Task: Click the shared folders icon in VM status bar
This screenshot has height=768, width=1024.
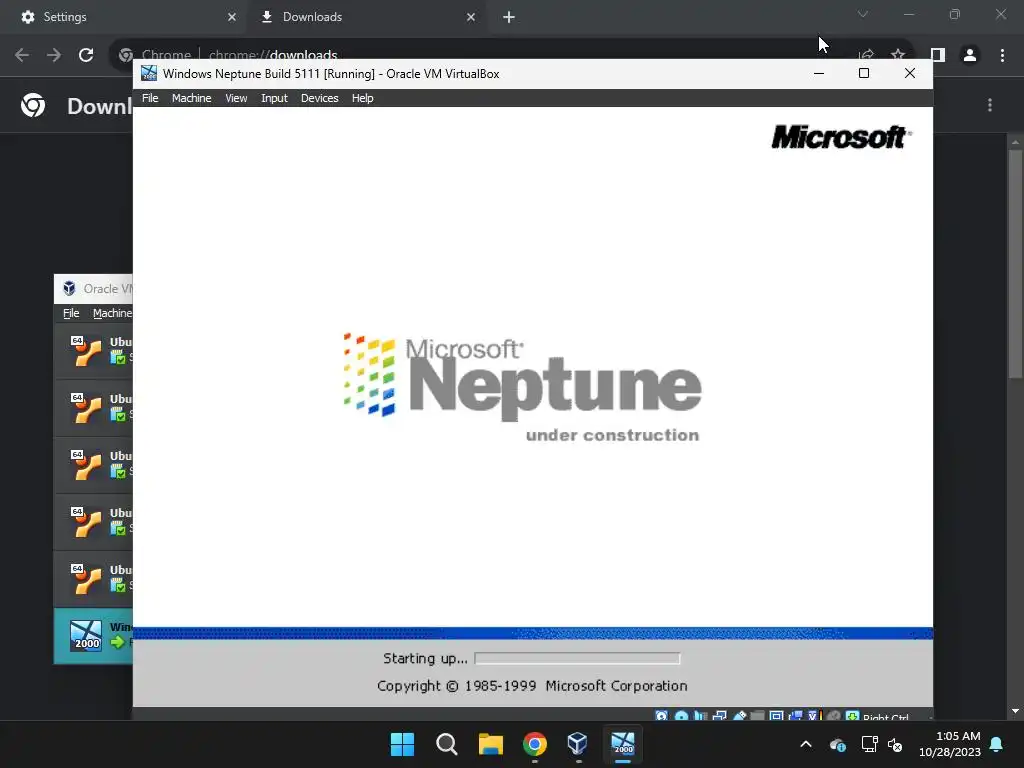Action: point(758,716)
